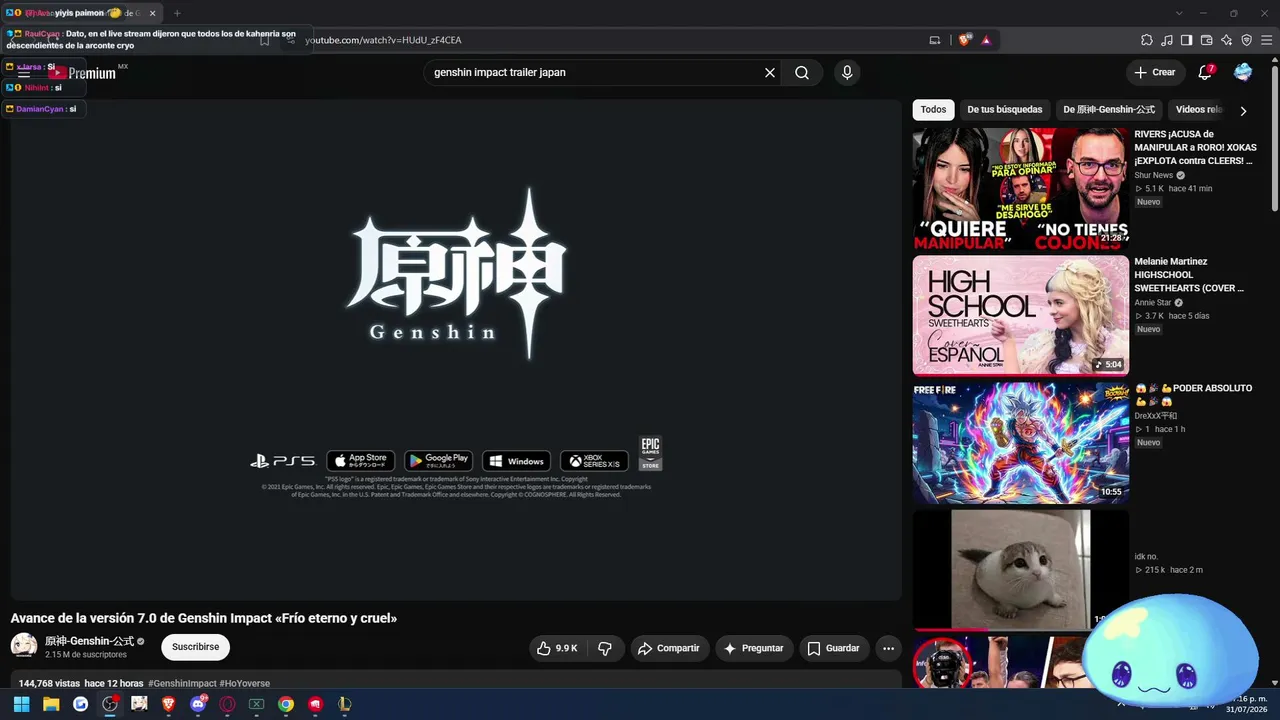Click the YouTube Premium logo
Image resolution: width=1280 pixels, height=720 pixels.
pos(83,73)
